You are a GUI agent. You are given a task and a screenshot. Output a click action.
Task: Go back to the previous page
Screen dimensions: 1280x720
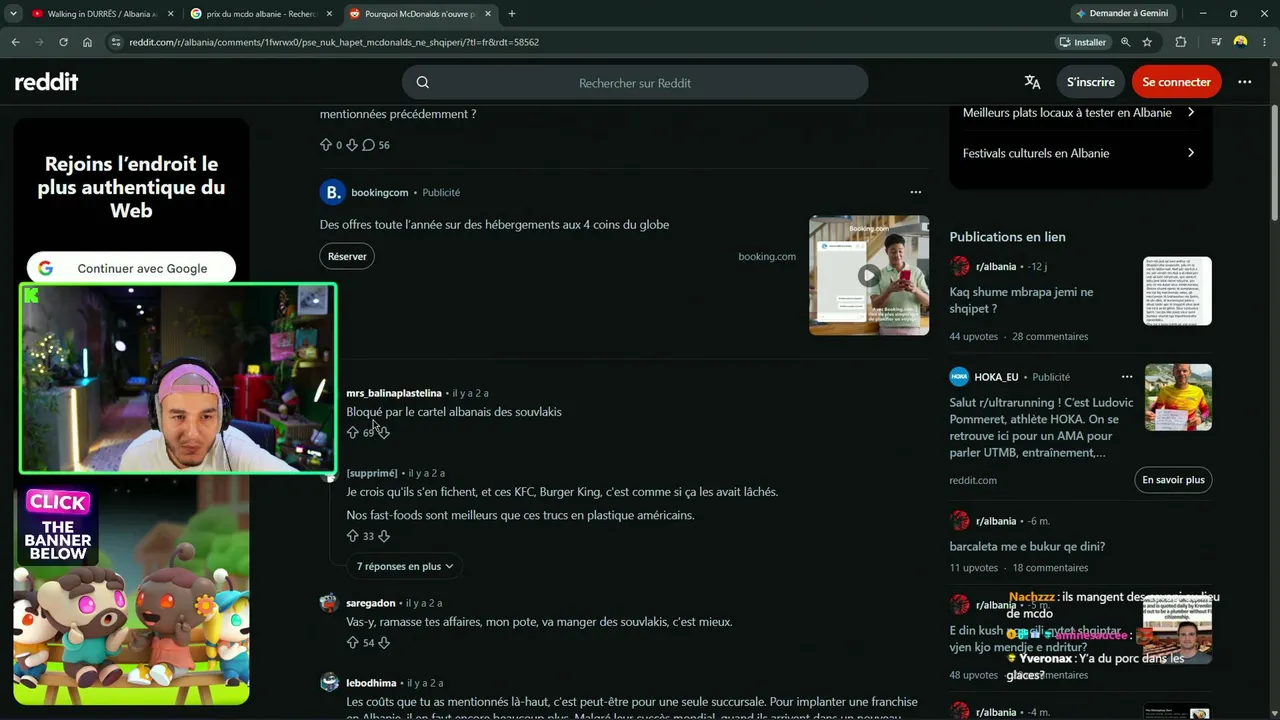15,42
